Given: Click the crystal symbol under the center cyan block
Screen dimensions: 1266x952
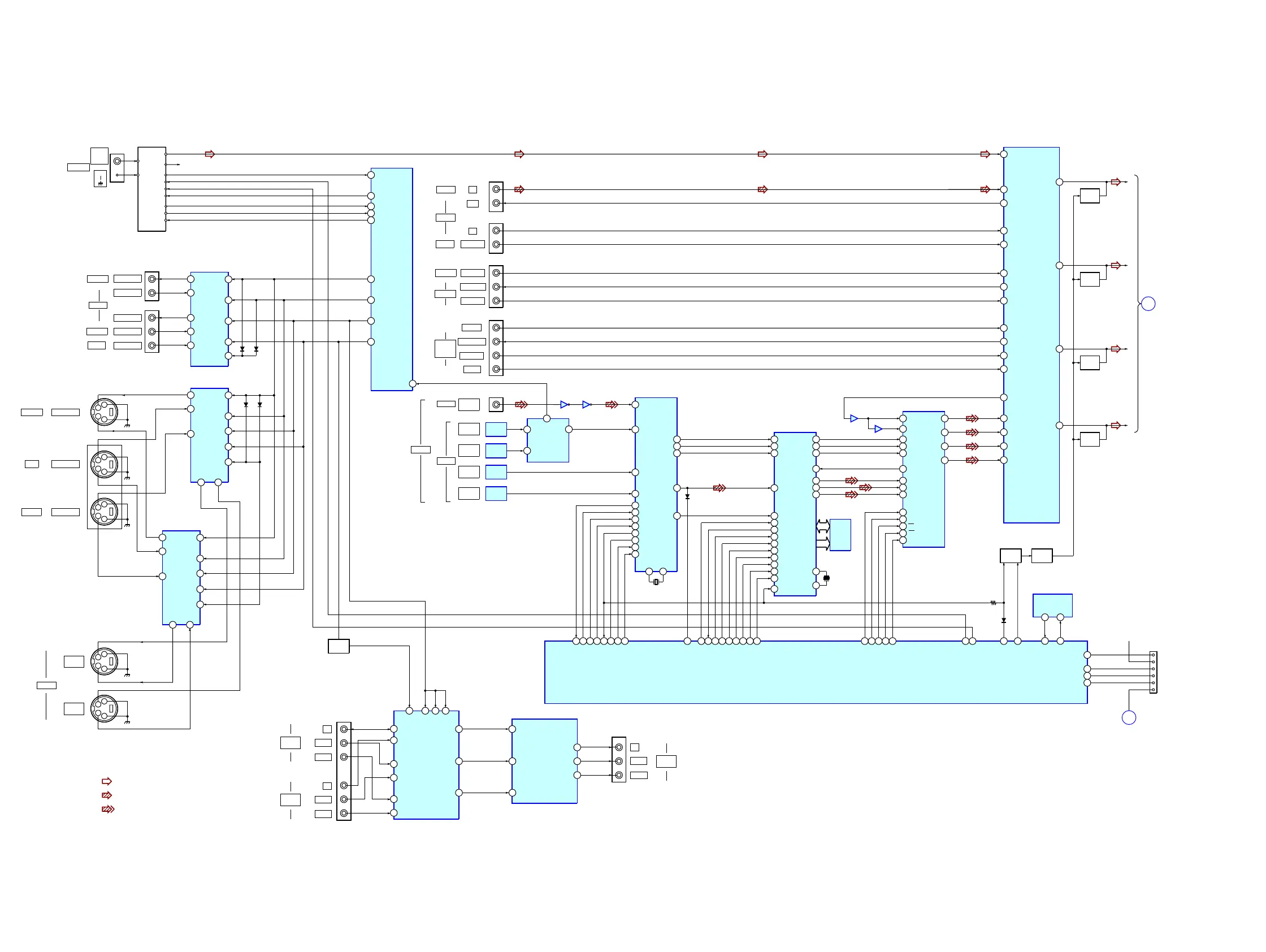Looking at the screenshot, I should [x=656, y=582].
